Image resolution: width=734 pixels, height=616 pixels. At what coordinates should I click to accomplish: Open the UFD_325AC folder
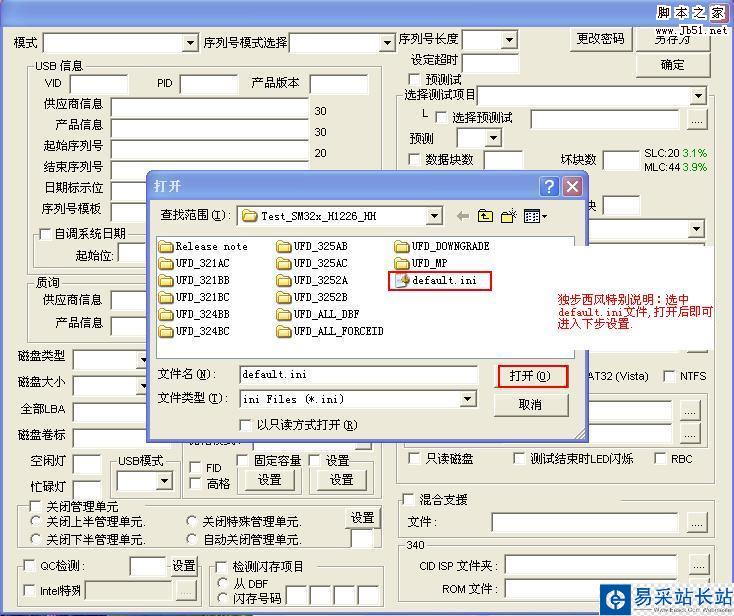pyautogui.click(x=312, y=263)
